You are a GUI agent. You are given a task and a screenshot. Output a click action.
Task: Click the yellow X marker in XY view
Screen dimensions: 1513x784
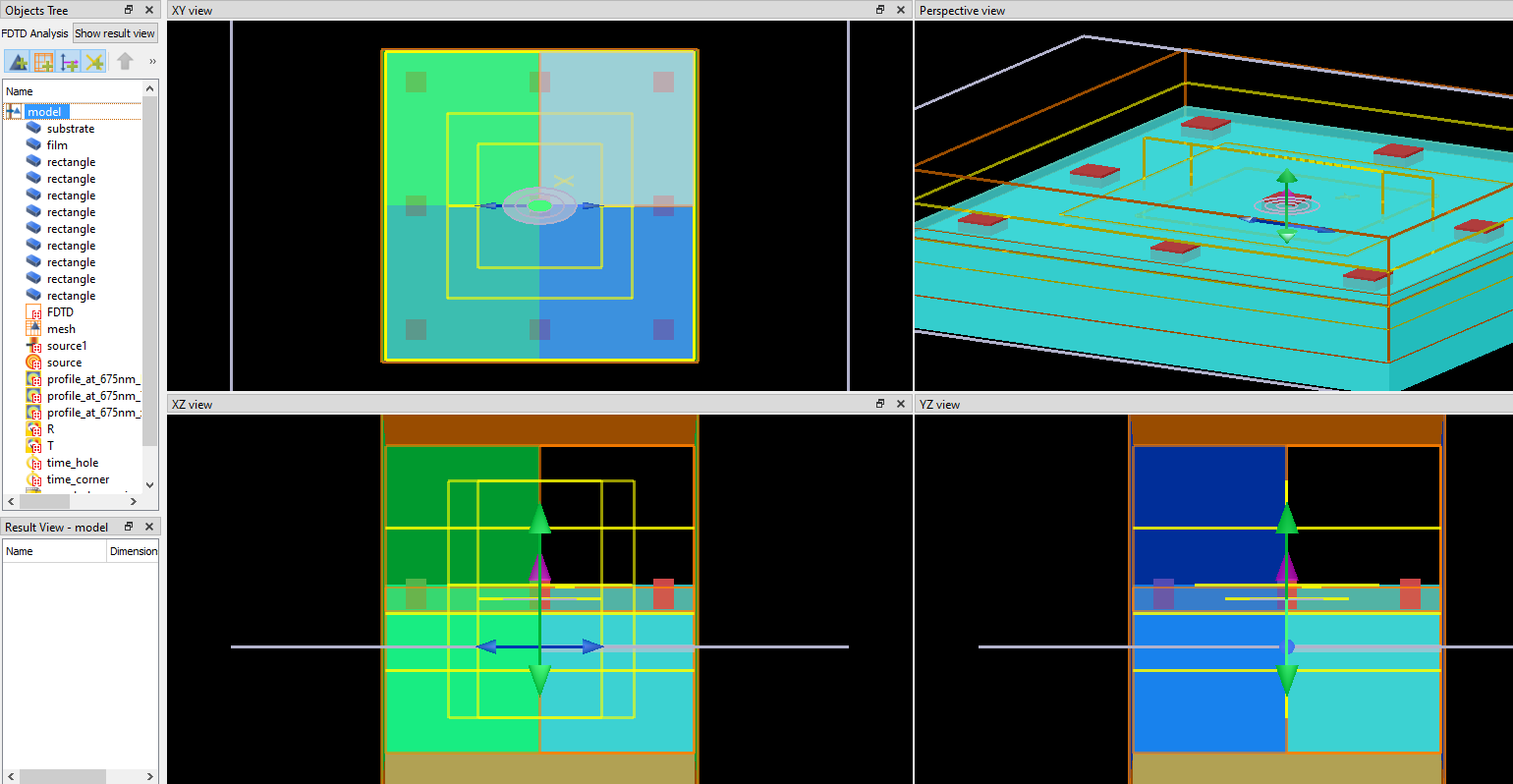coord(563,181)
